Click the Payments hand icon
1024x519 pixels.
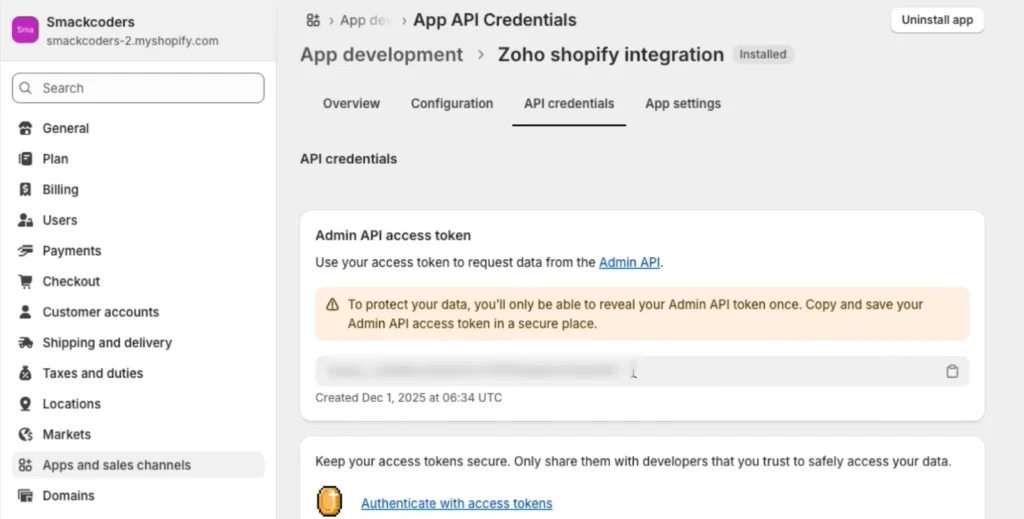pyautogui.click(x=25, y=251)
